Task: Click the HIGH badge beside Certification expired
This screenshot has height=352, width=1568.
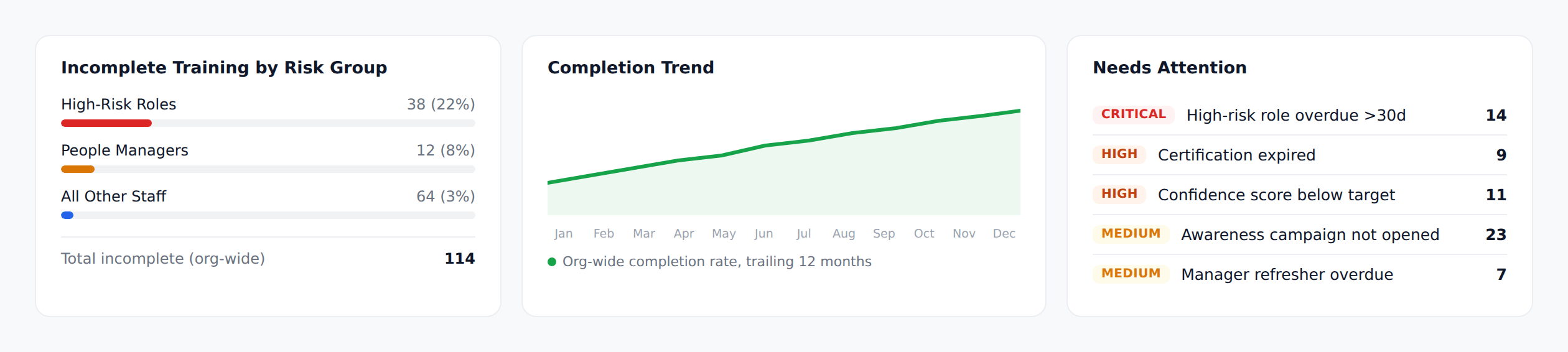Action: [1119, 154]
